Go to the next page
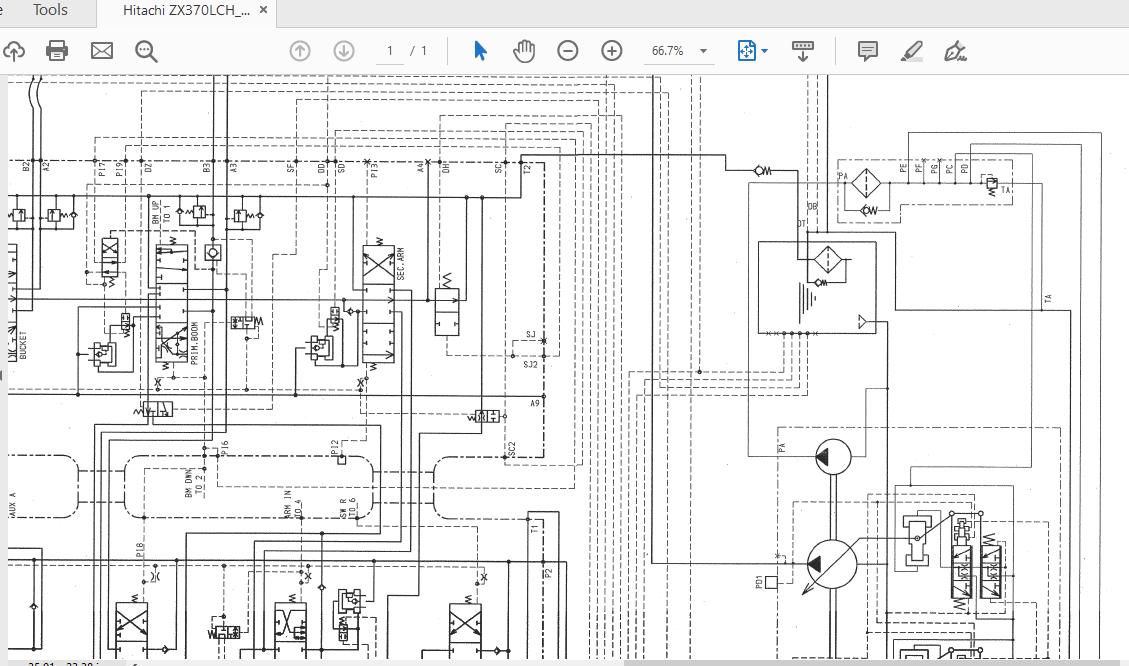 [x=341, y=50]
